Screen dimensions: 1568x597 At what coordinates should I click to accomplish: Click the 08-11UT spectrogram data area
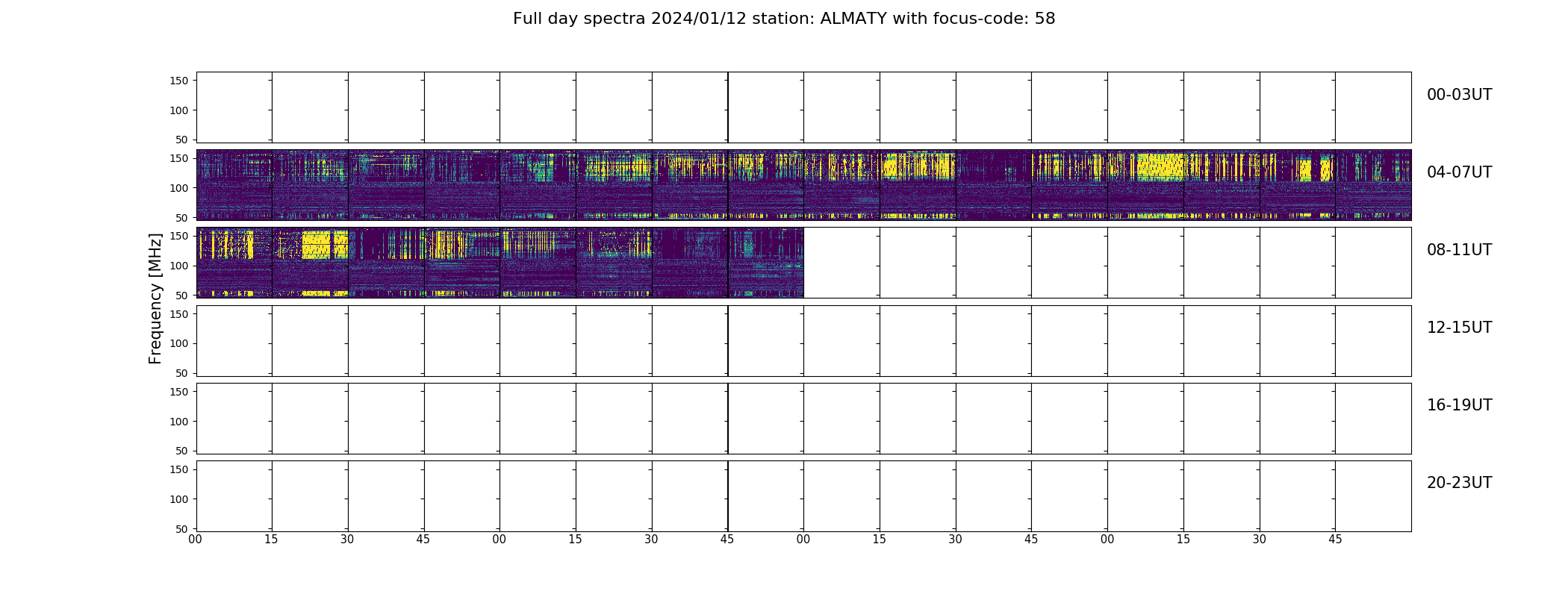tap(500, 262)
